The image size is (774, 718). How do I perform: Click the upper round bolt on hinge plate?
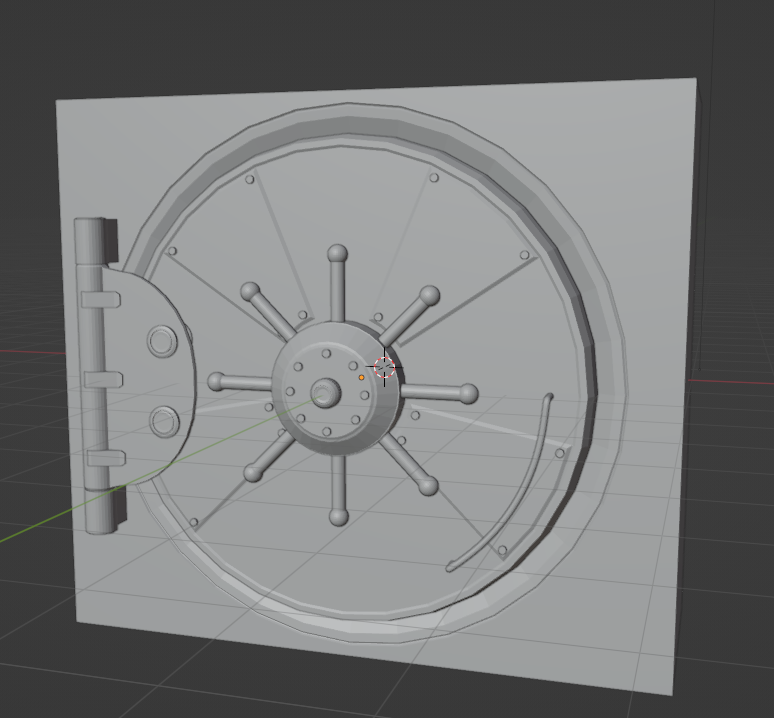162,341
